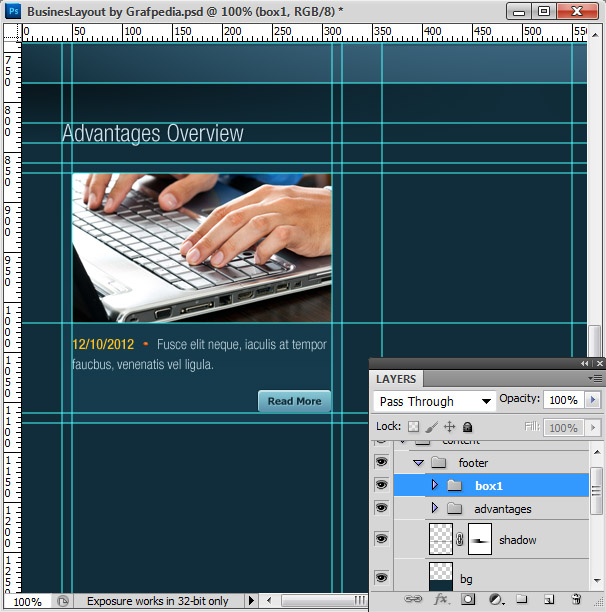This screenshot has width=606, height=612.
Task: Switch to the LAYERS tab
Action: point(396,379)
